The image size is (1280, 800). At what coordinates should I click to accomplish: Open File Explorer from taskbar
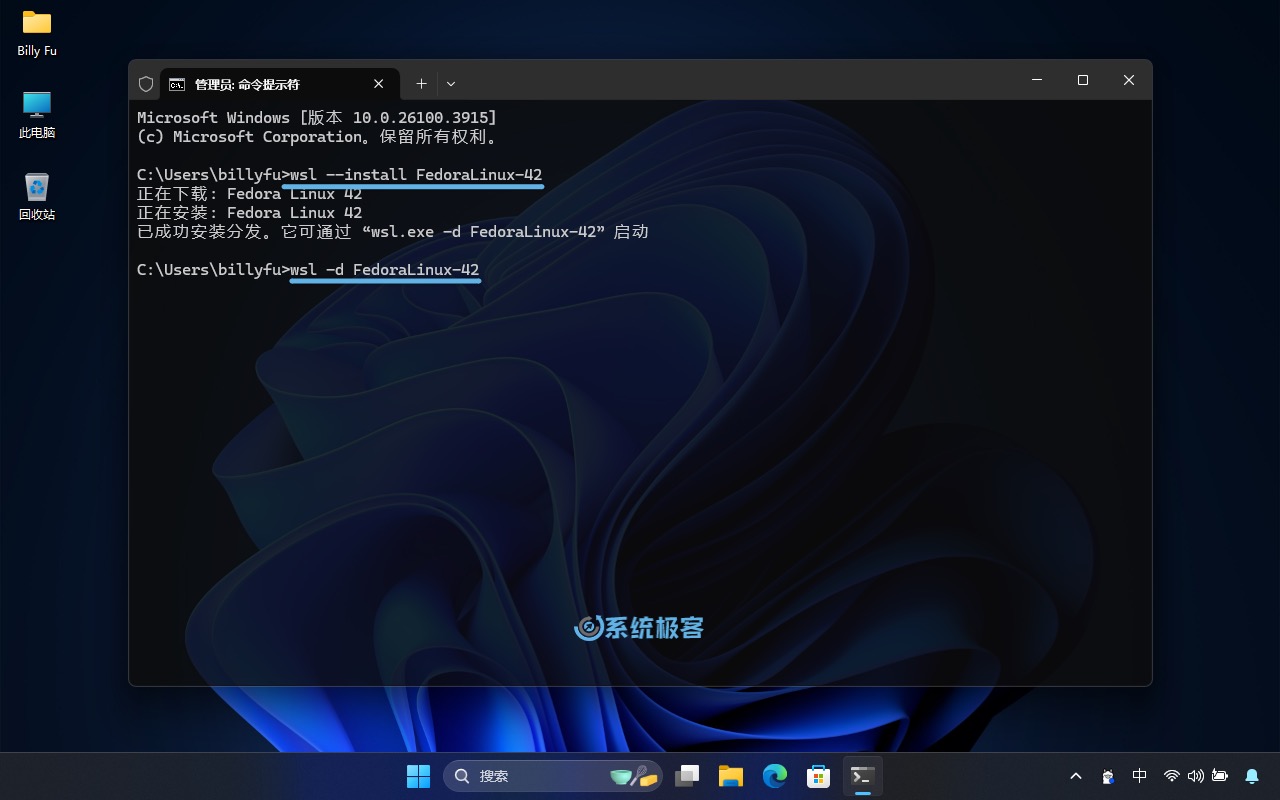click(731, 776)
